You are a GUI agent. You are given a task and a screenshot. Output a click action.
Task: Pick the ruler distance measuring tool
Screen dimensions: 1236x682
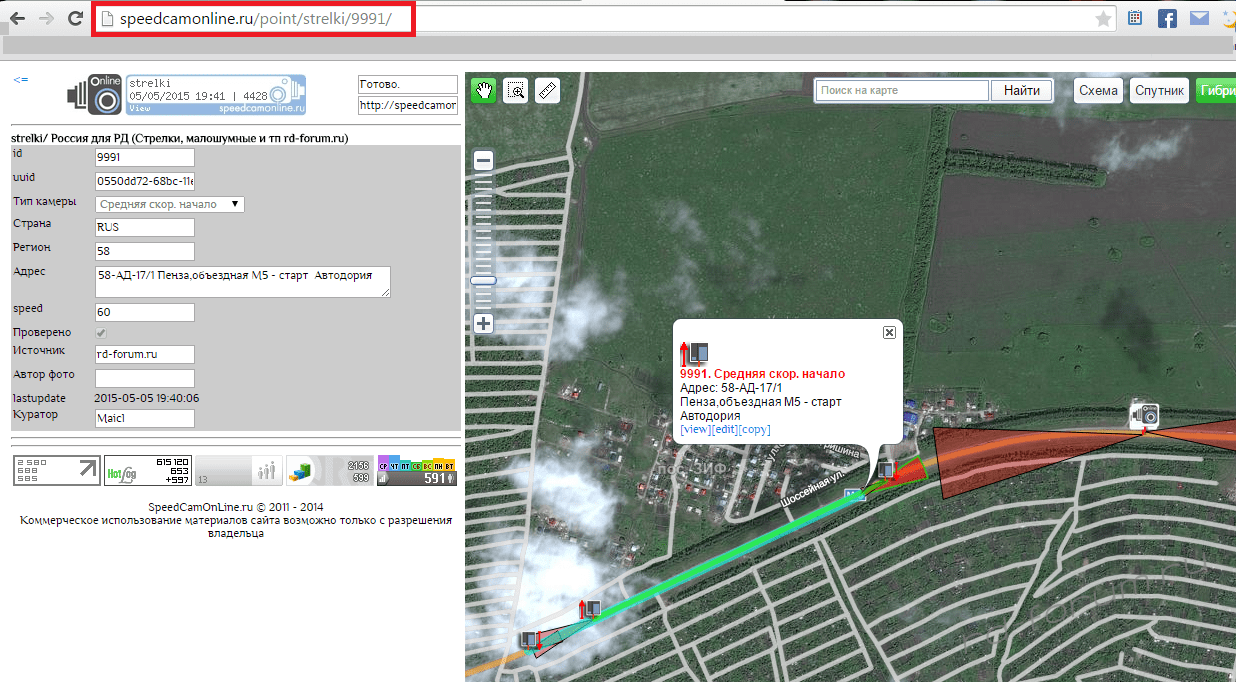(x=547, y=90)
